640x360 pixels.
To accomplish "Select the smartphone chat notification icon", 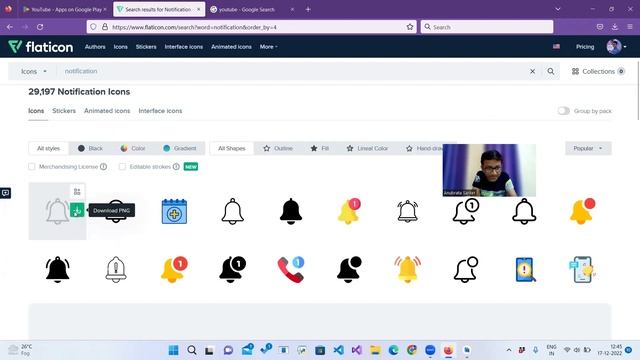I will 582,269.
